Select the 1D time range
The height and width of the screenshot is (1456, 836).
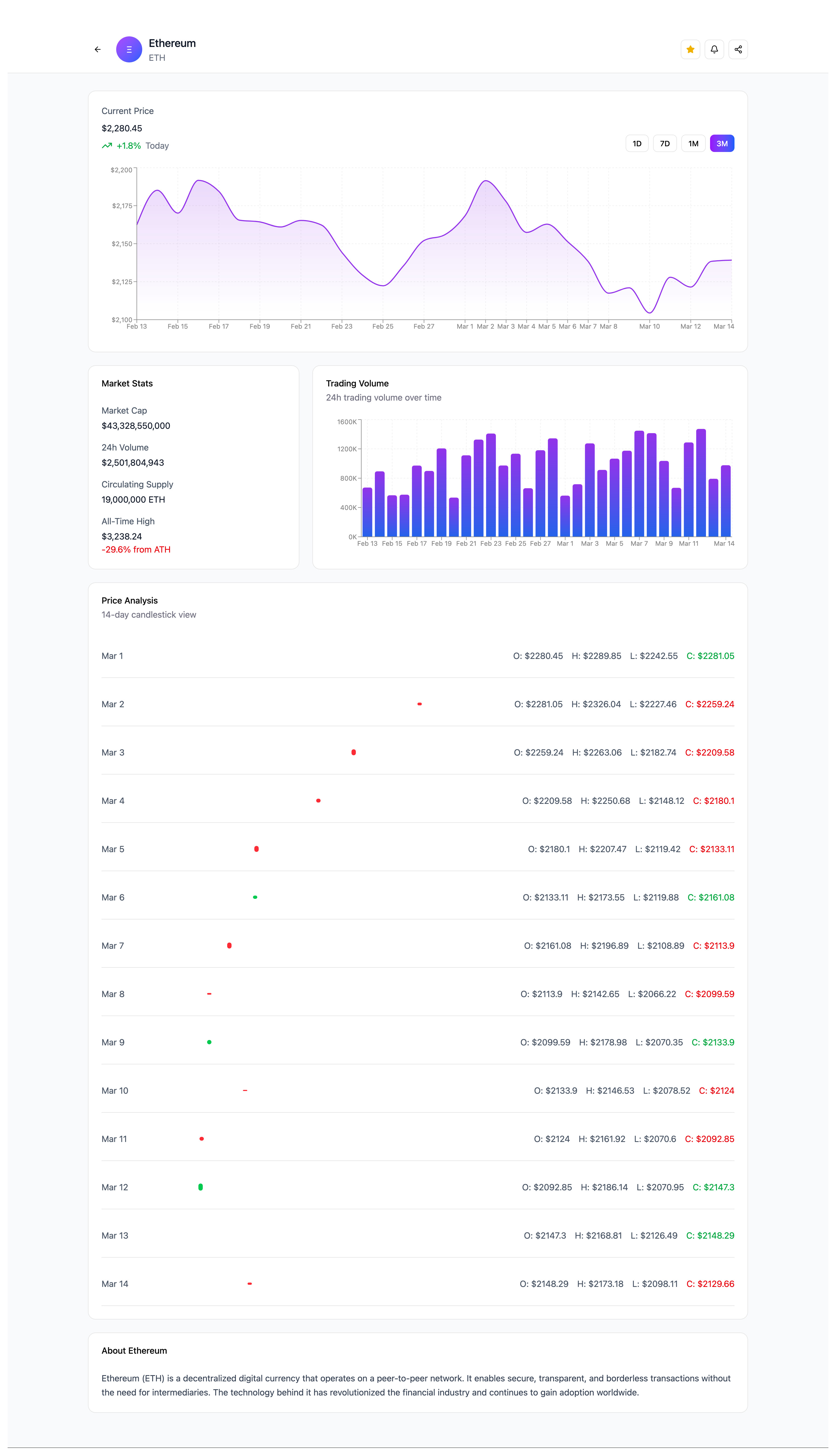tap(637, 144)
